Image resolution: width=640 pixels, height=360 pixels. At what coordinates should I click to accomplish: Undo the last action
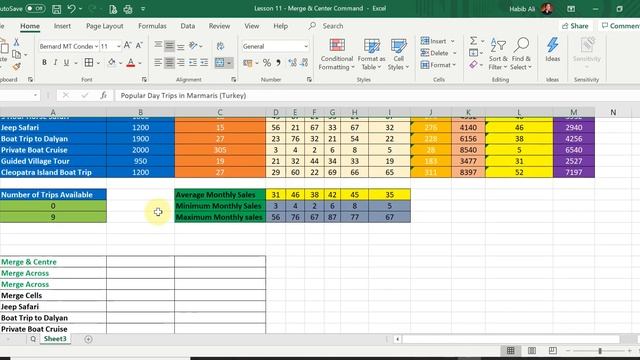(x=71, y=9)
